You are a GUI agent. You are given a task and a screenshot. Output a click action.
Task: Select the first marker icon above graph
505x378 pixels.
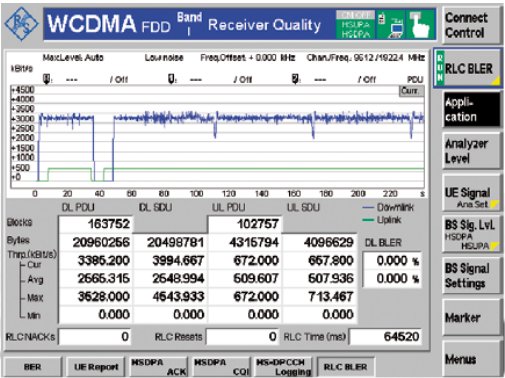click(47, 79)
